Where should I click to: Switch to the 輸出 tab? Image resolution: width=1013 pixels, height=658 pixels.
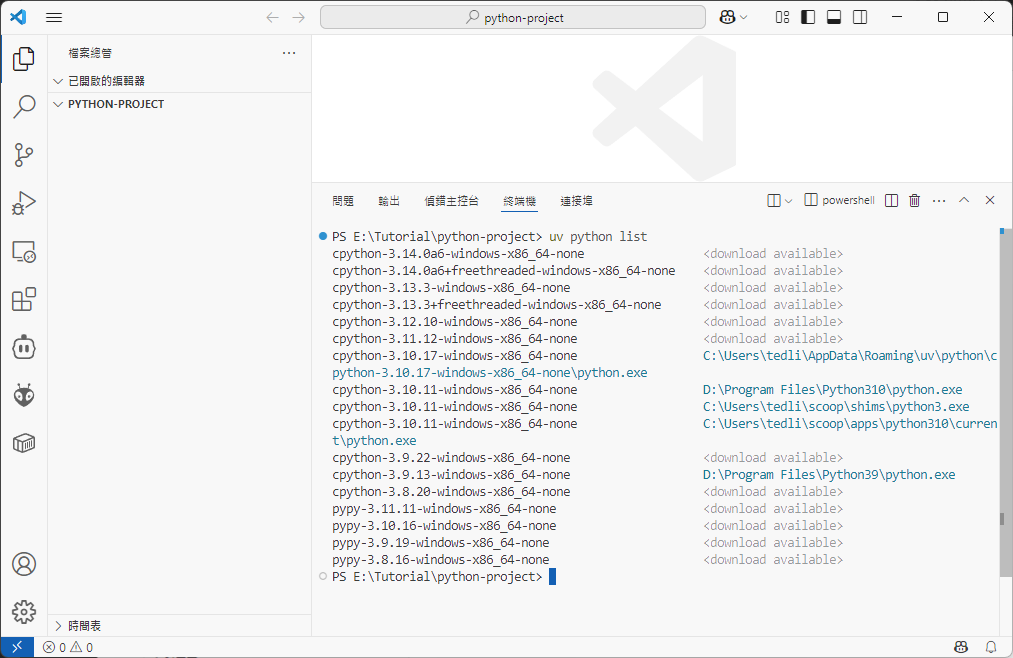(389, 200)
